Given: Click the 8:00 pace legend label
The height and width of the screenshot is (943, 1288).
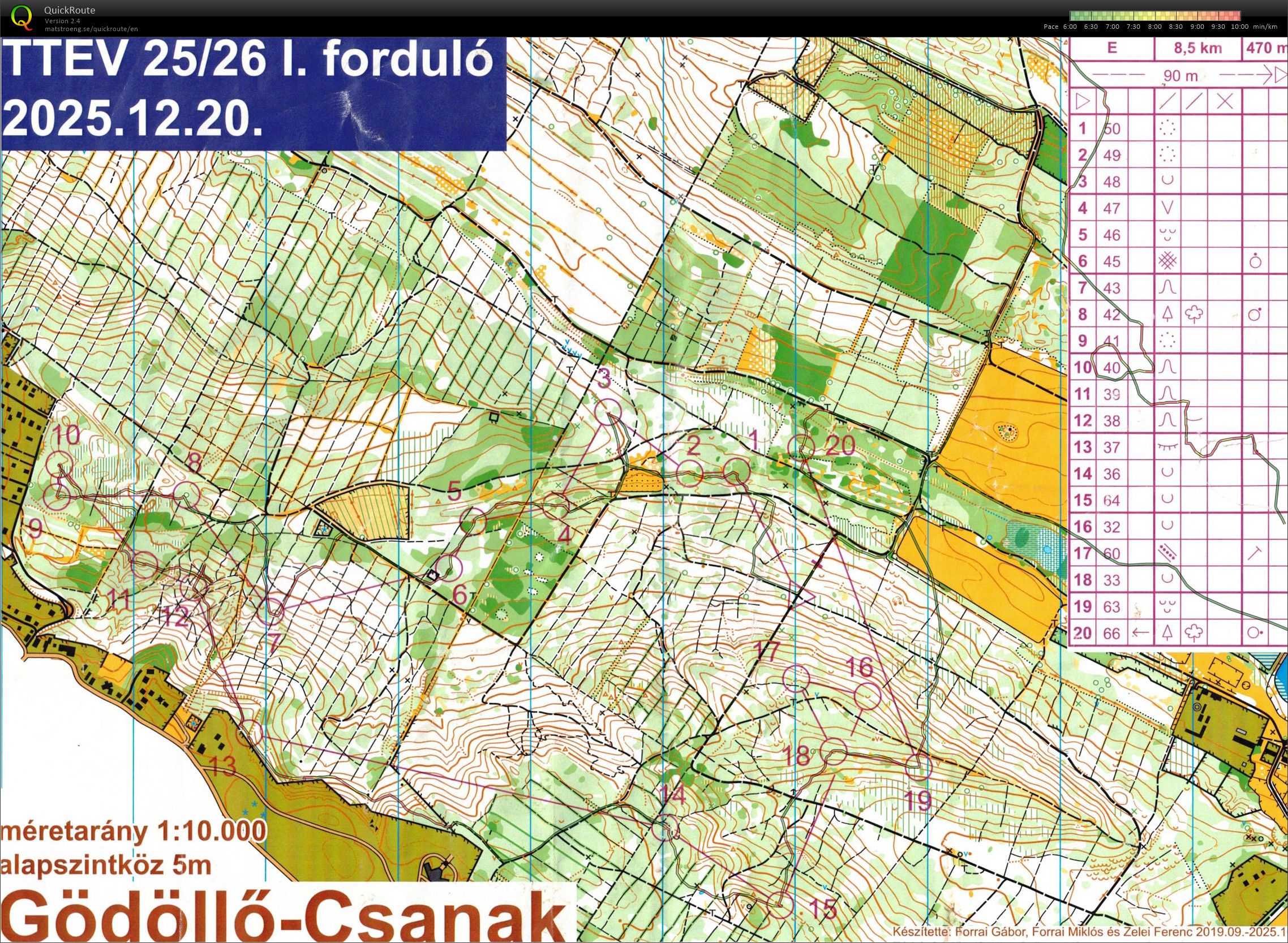Looking at the screenshot, I should point(1154,26).
